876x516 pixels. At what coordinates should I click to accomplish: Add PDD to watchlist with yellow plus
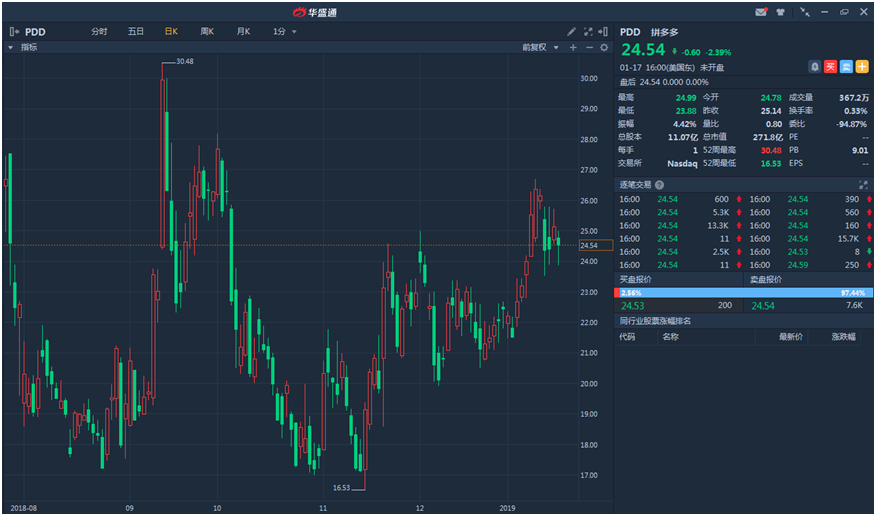coord(862,66)
